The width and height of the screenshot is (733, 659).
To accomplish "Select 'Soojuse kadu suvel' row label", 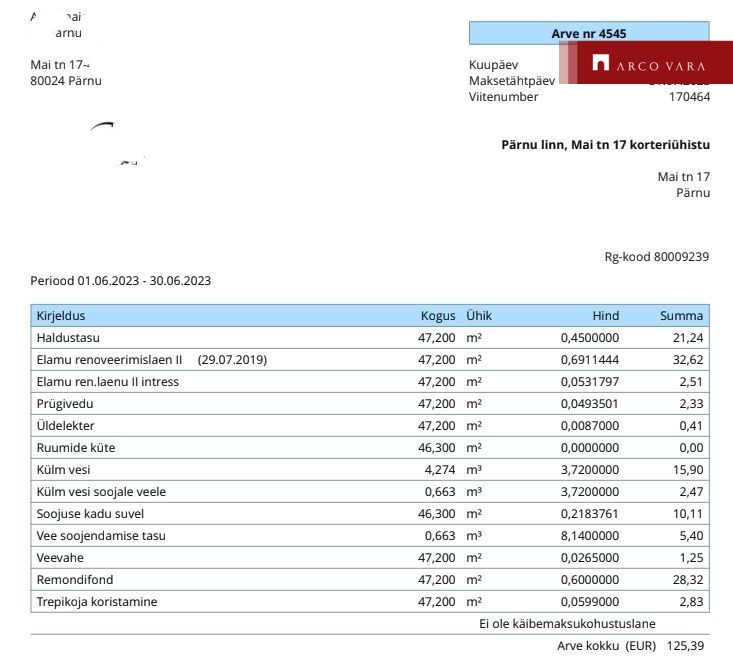I will coord(90,513).
